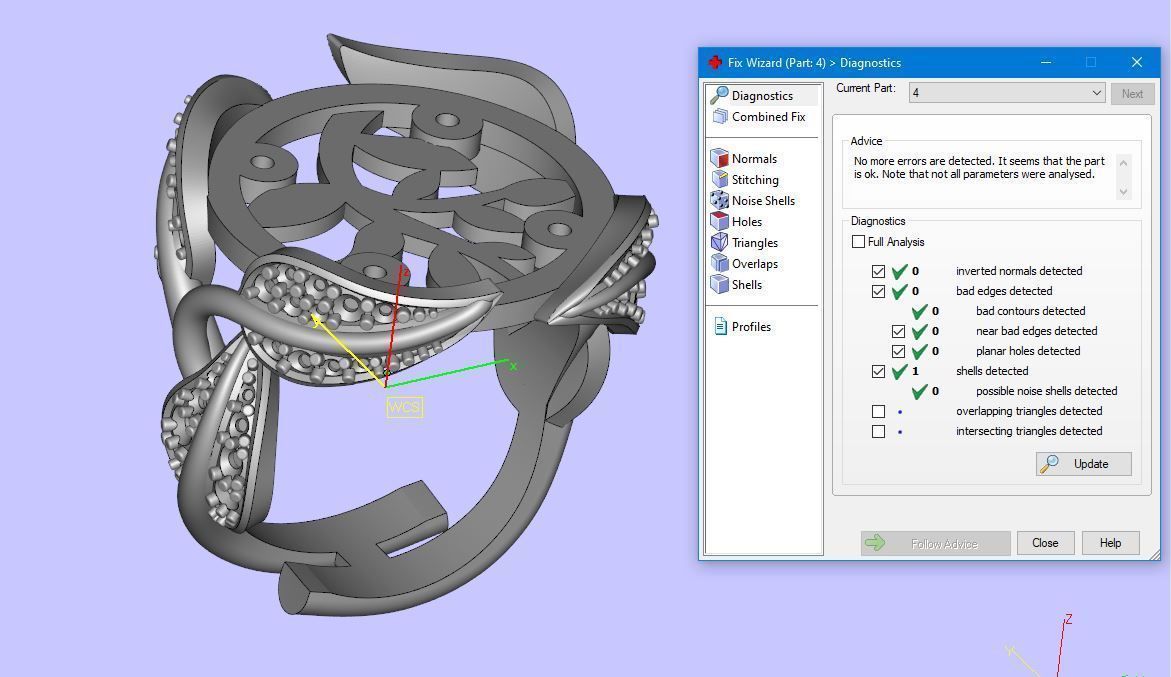1171x677 pixels.
Task: Open the Noise Shells icon
Action: pyautogui.click(x=719, y=200)
